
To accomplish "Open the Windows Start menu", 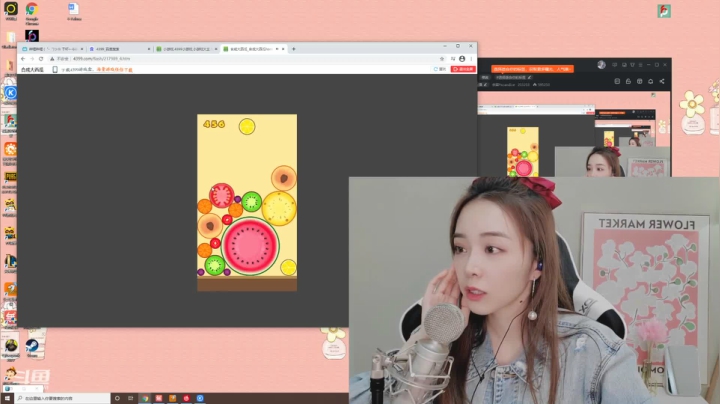I will coord(7,398).
